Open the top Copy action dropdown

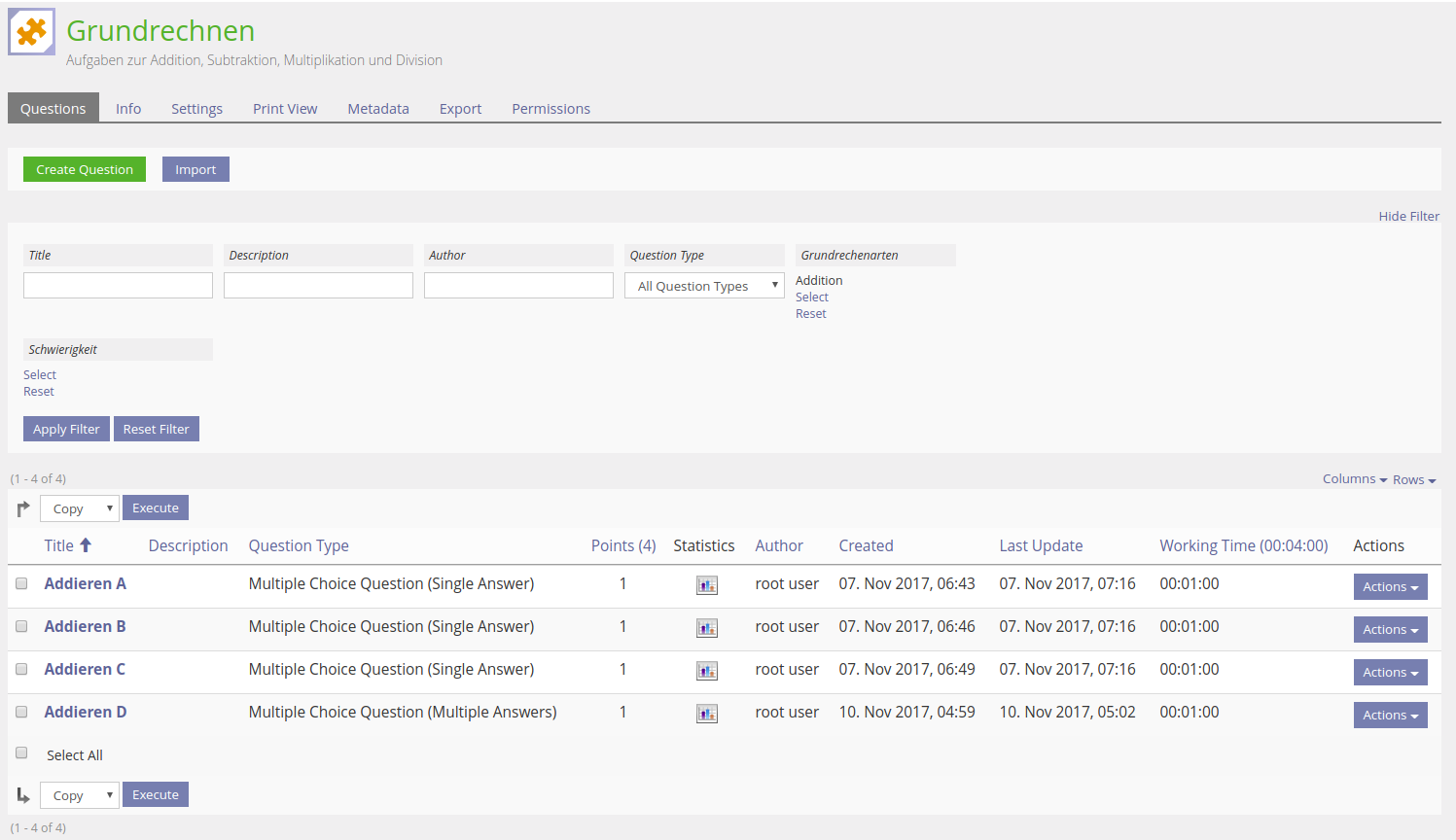coord(80,508)
